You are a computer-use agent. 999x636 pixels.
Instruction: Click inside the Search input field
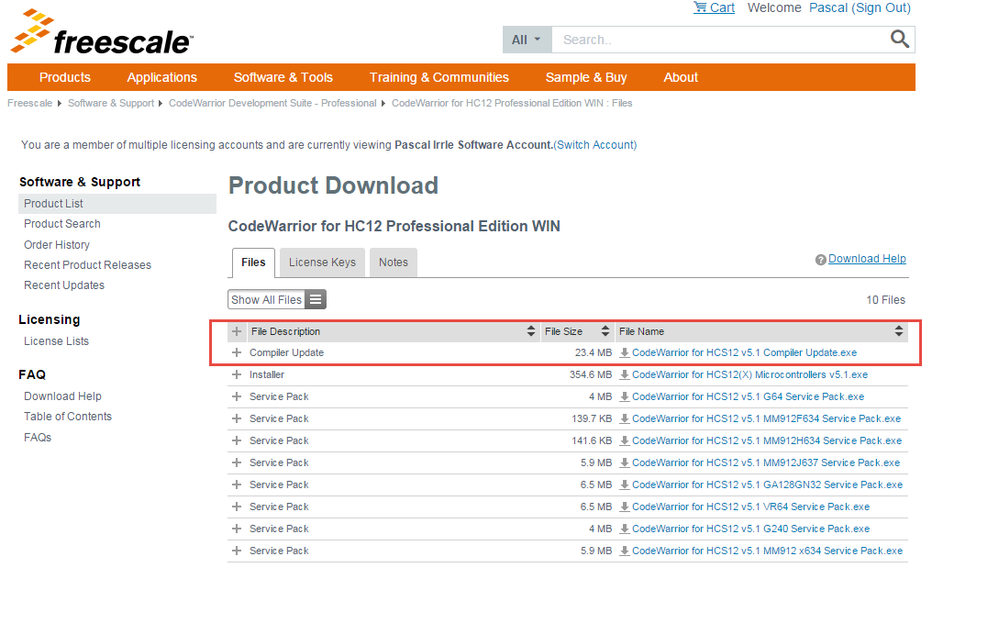pos(720,40)
